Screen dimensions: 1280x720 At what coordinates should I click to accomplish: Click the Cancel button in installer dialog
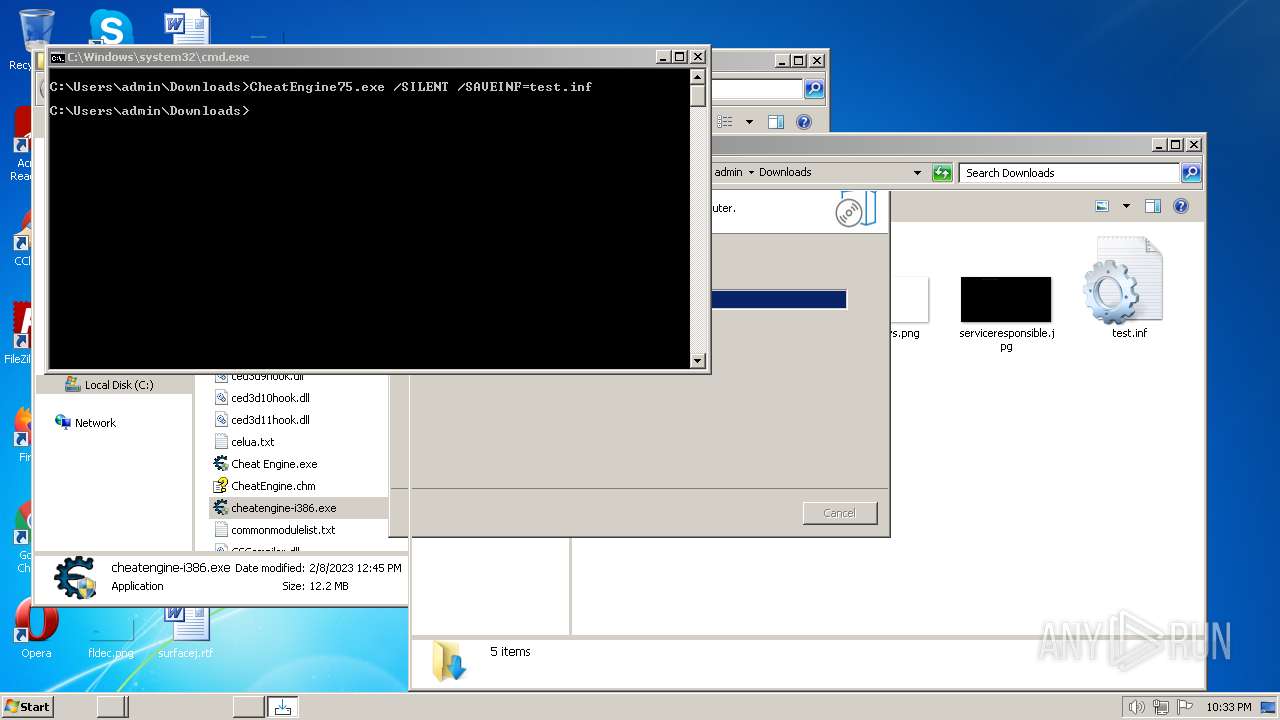pos(839,513)
